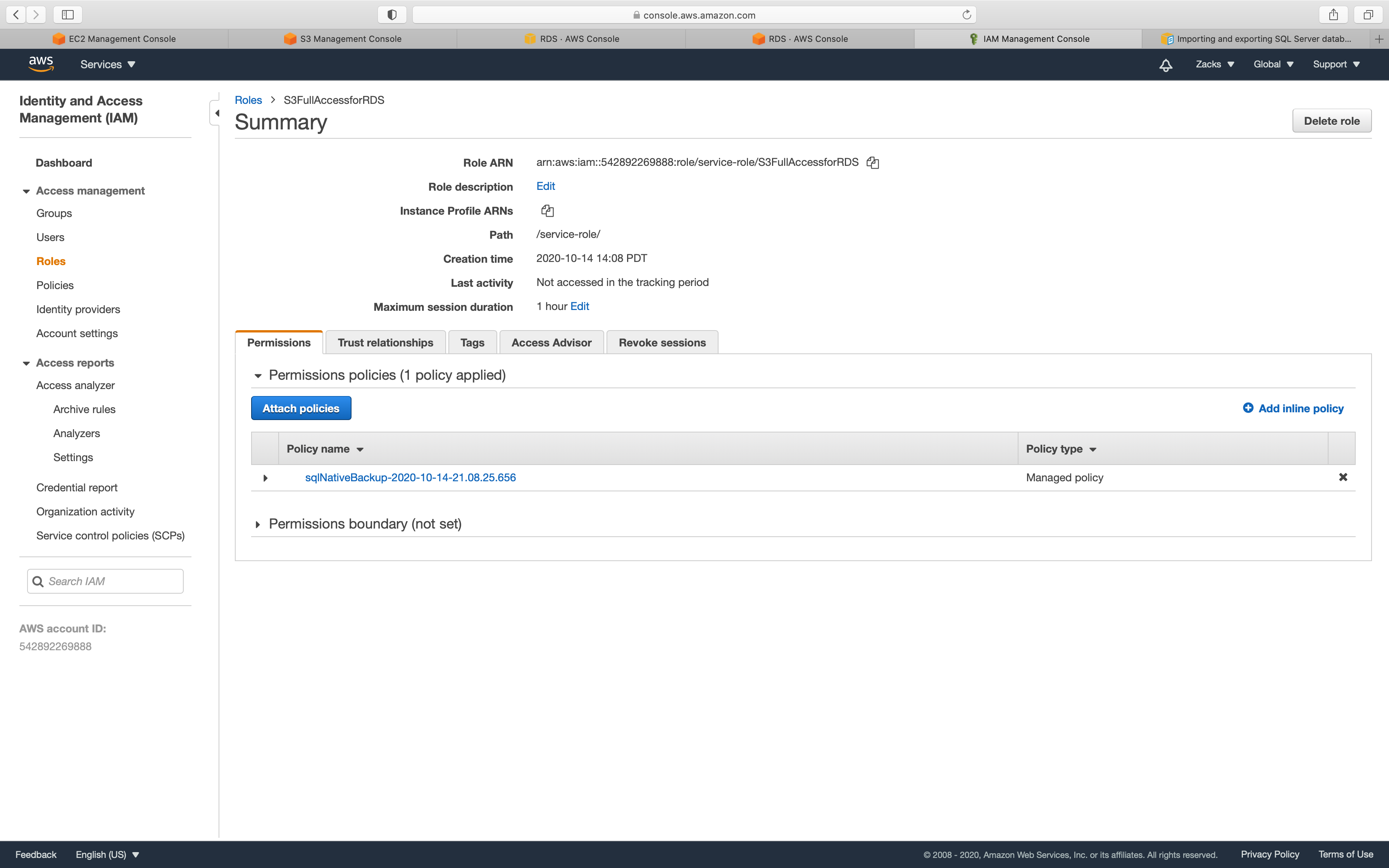Click the Attach policies button
The width and height of the screenshot is (1389, 868).
coord(301,408)
